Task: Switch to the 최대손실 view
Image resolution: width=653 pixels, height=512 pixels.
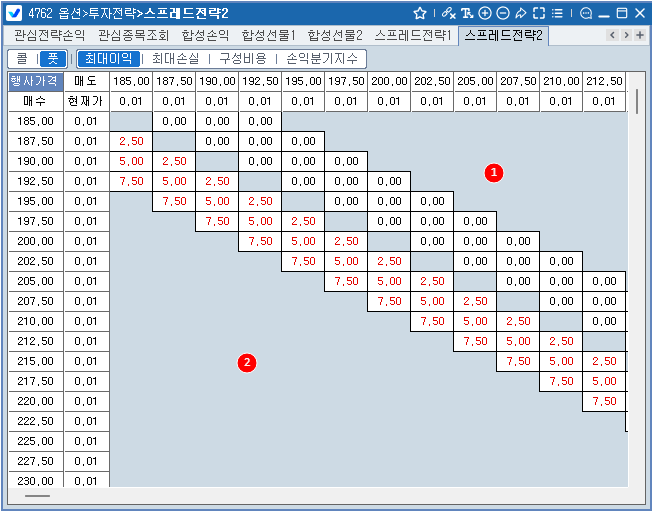Action: 175,59
